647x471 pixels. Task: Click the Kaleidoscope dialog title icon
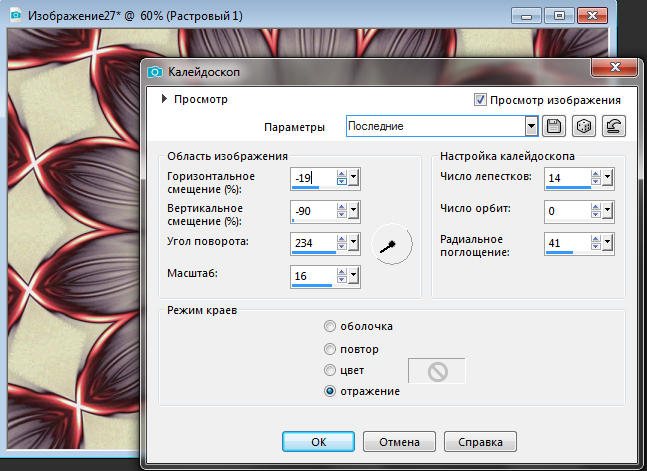(x=155, y=72)
